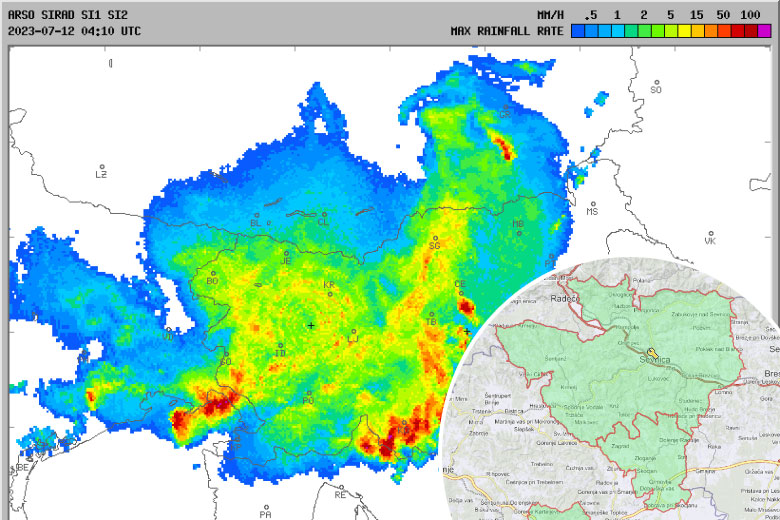Click the 2023-07-12 04:10 UTC timestamp
Image resolution: width=780 pixels, height=520 pixels.
pyautogui.click(x=74, y=31)
